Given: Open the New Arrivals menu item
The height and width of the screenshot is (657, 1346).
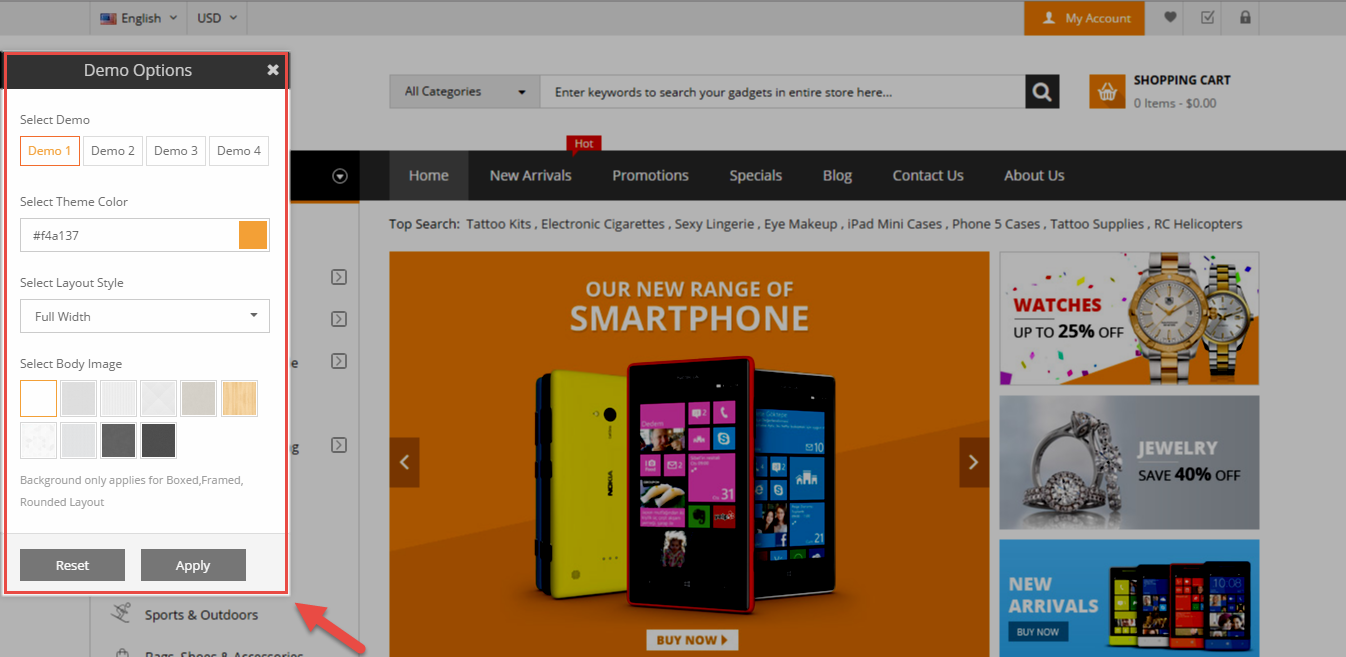Looking at the screenshot, I should tap(530, 176).
